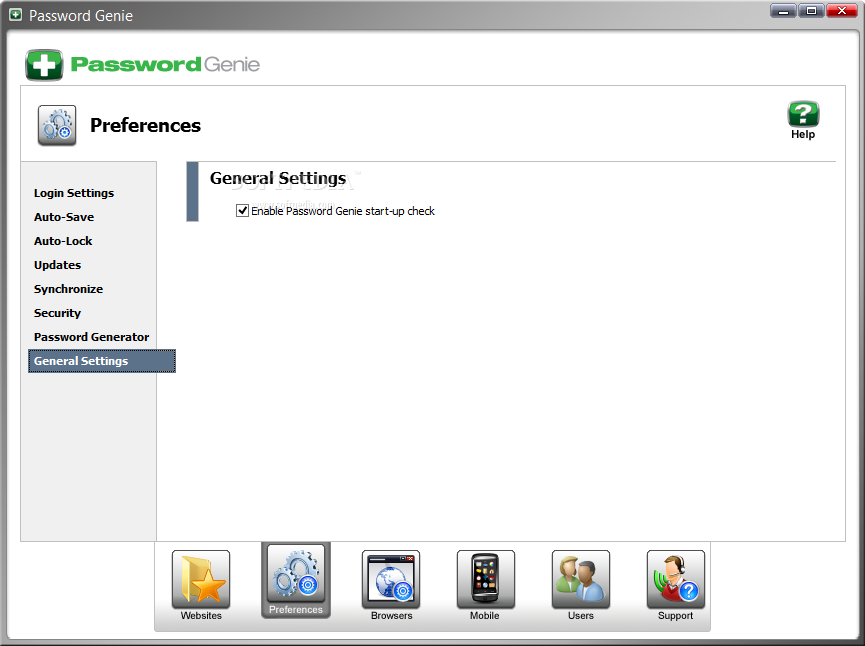This screenshot has width=865, height=646.
Task: Select the Preferences gears icon in bottom bar
Action: [x=296, y=574]
